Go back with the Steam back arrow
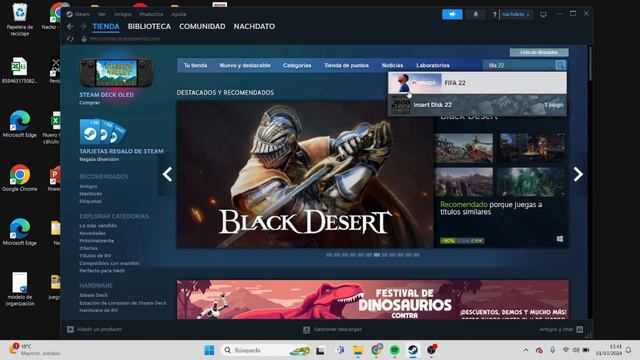Screen dimensions: 640x360 click(x=70, y=27)
